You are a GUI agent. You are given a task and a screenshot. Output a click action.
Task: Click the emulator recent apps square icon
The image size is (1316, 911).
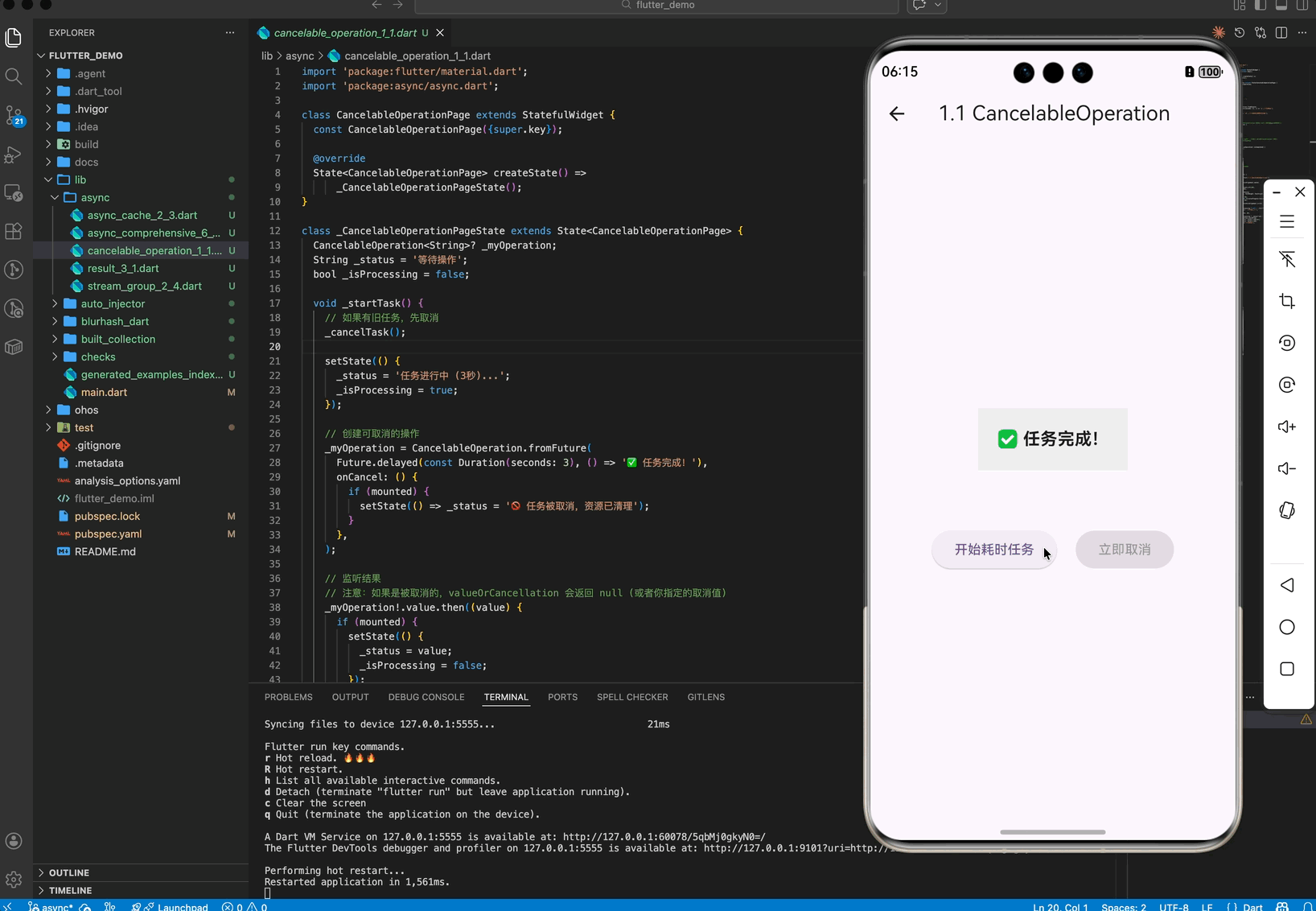[x=1287, y=669]
